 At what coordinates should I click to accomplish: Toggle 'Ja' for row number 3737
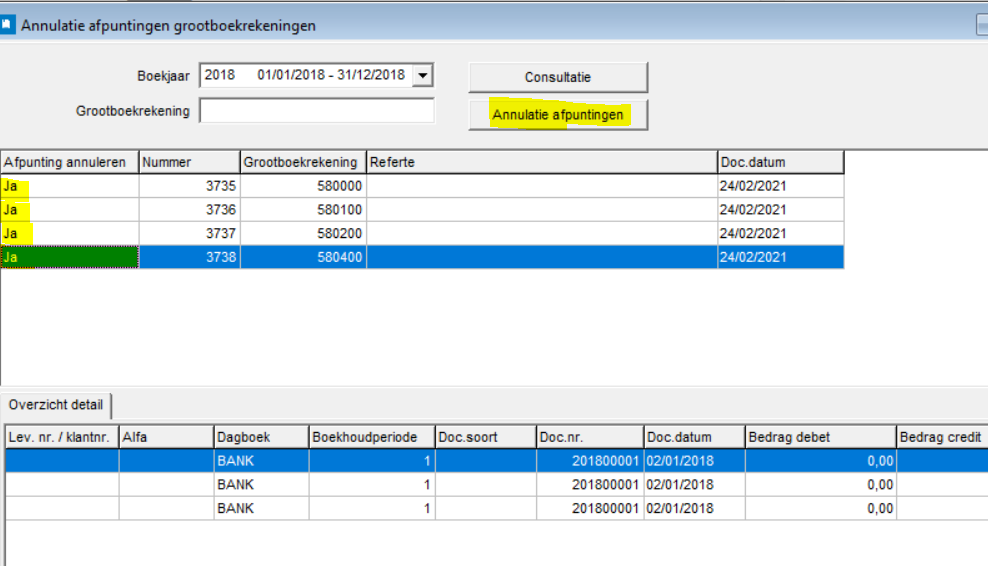tap(69, 233)
